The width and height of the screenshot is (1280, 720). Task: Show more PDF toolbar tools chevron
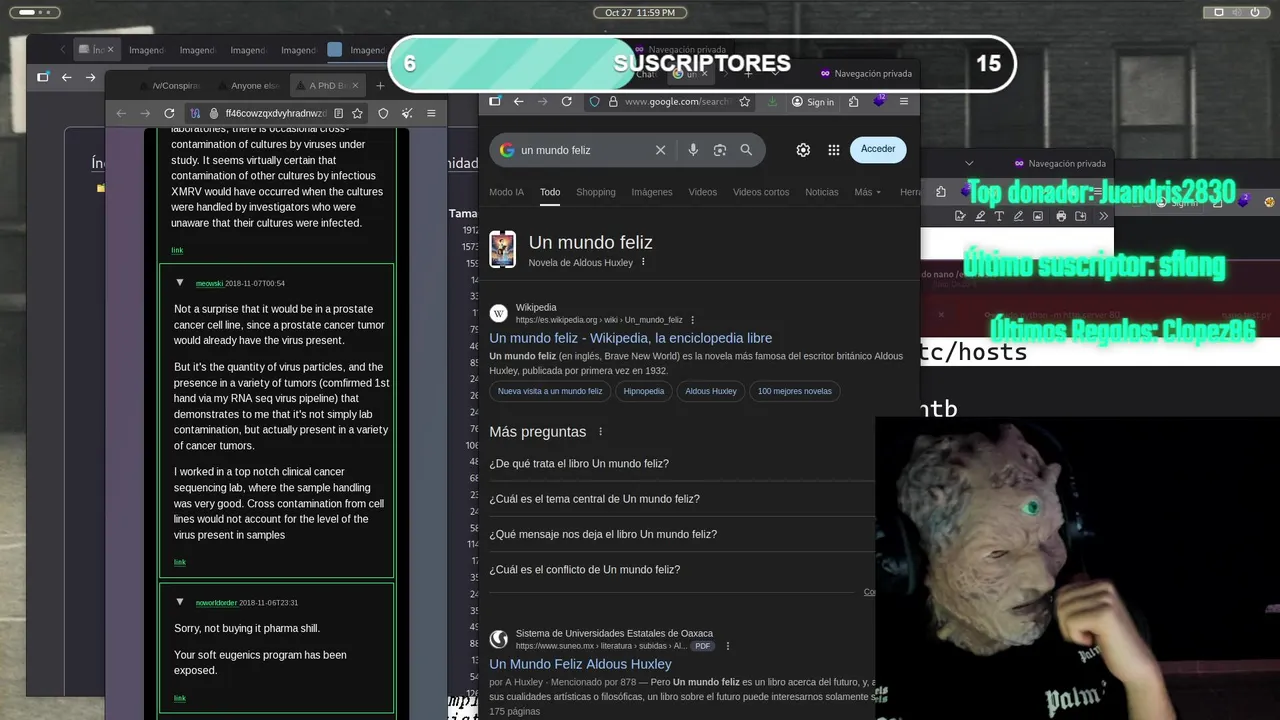click(1103, 216)
